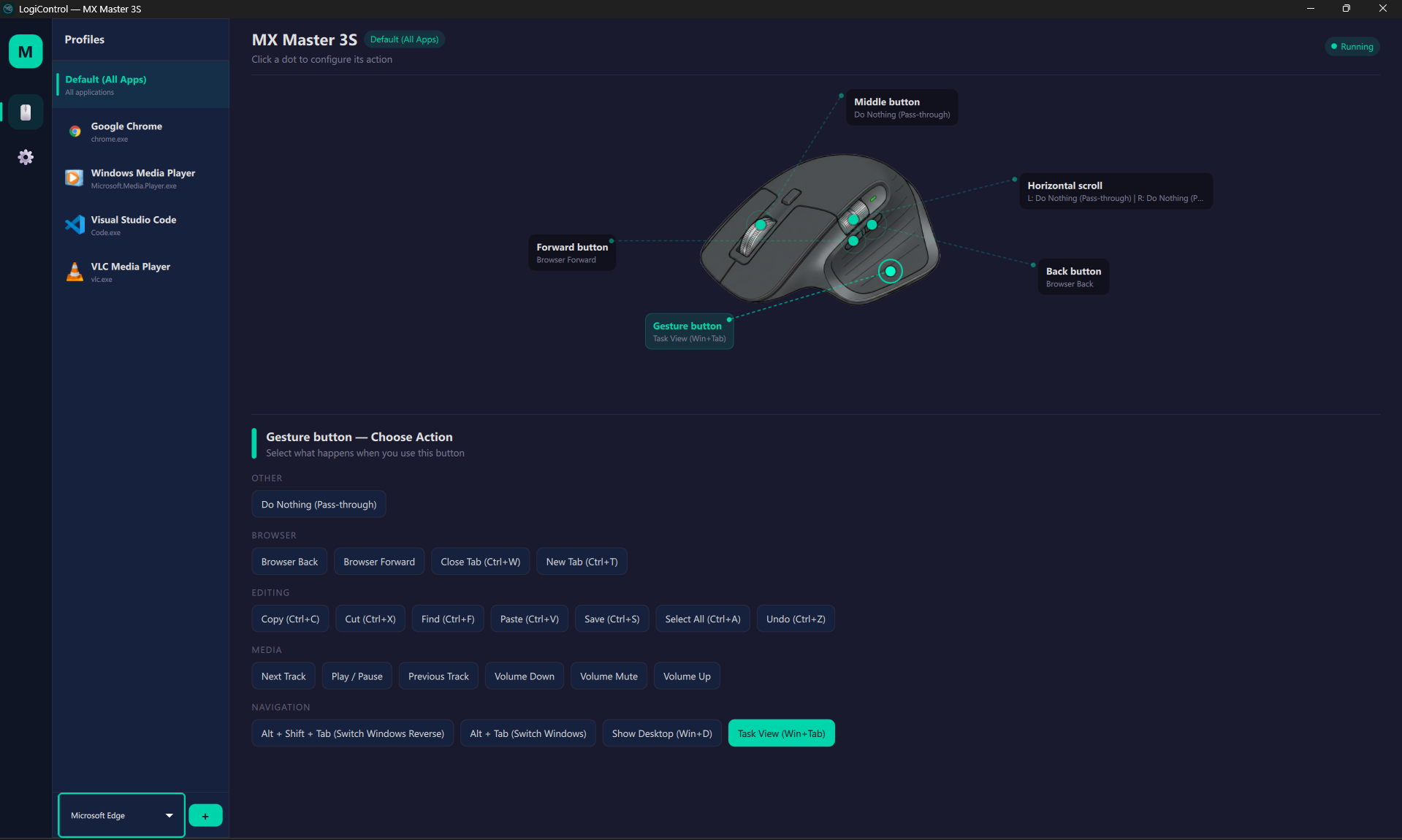The width and height of the screenshot is (1402, 840).
Task: Click the mouse device icon in the sidebar
Action: (x=25, y=112)
